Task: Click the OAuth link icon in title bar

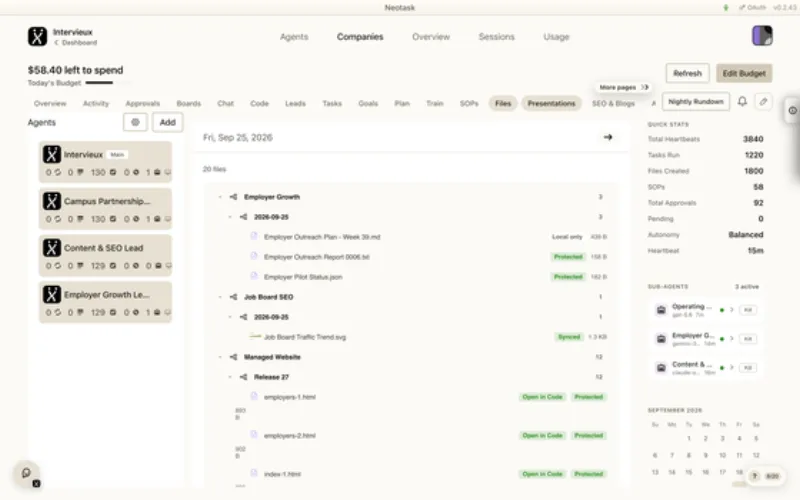Action: pyautogui.click(x=742, y=8)
